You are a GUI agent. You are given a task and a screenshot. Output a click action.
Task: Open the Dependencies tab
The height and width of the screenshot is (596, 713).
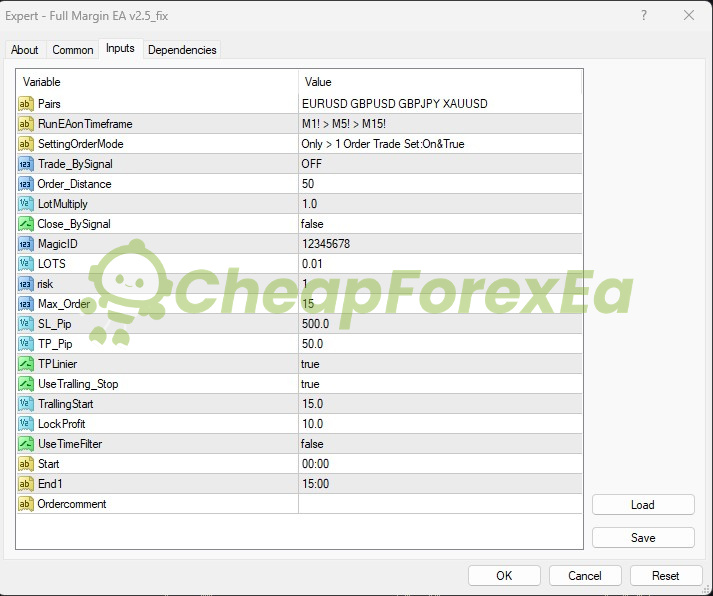coord(182,50)
